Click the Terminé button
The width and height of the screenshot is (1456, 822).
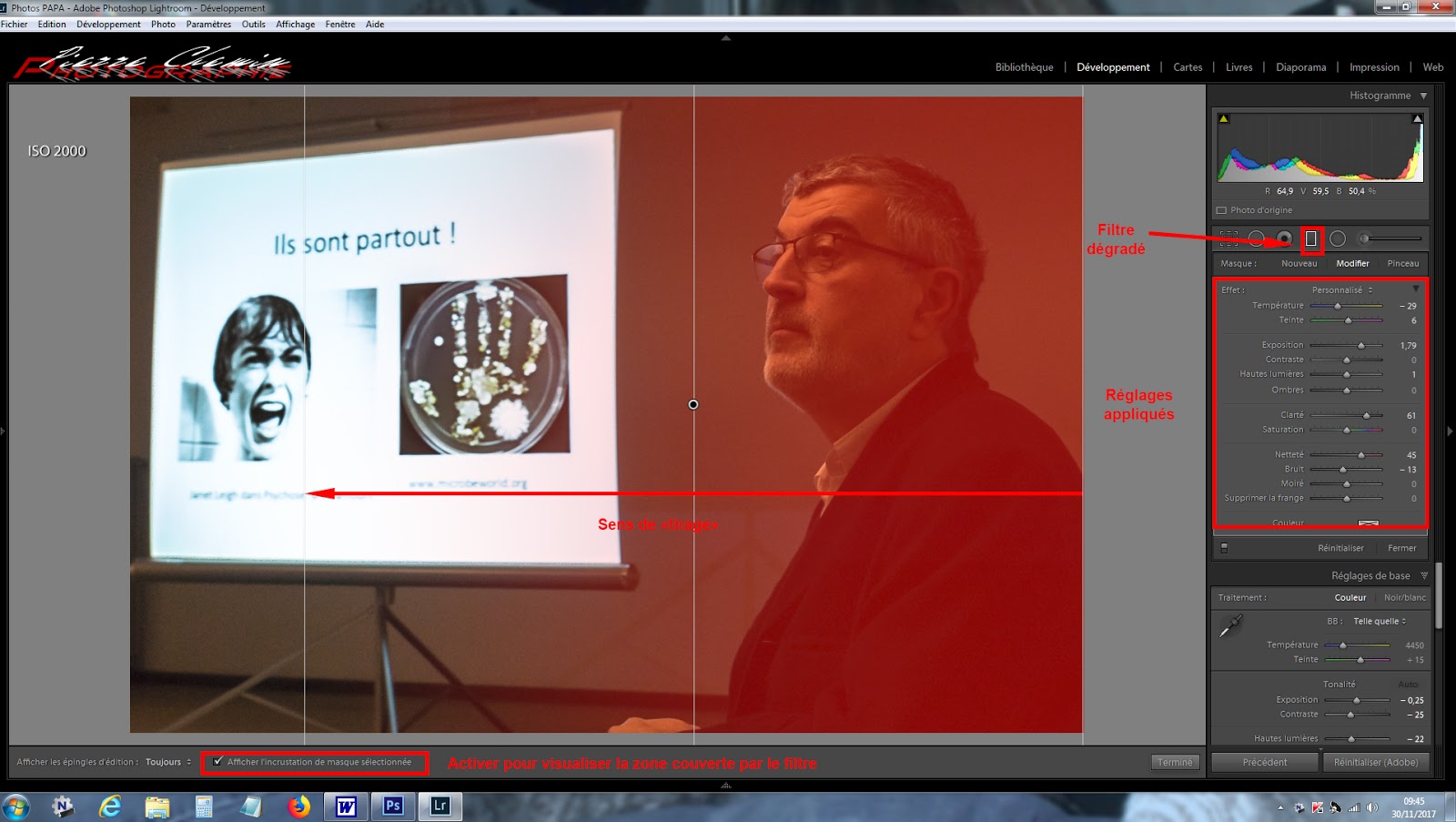(1175, 763)
